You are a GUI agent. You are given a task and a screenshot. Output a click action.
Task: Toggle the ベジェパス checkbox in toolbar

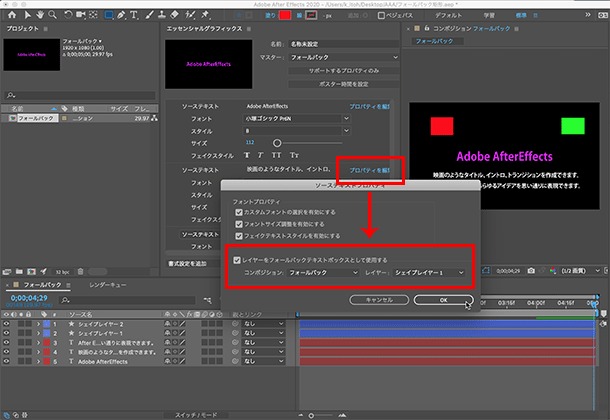pyautogui.click(x=382, y=16)
